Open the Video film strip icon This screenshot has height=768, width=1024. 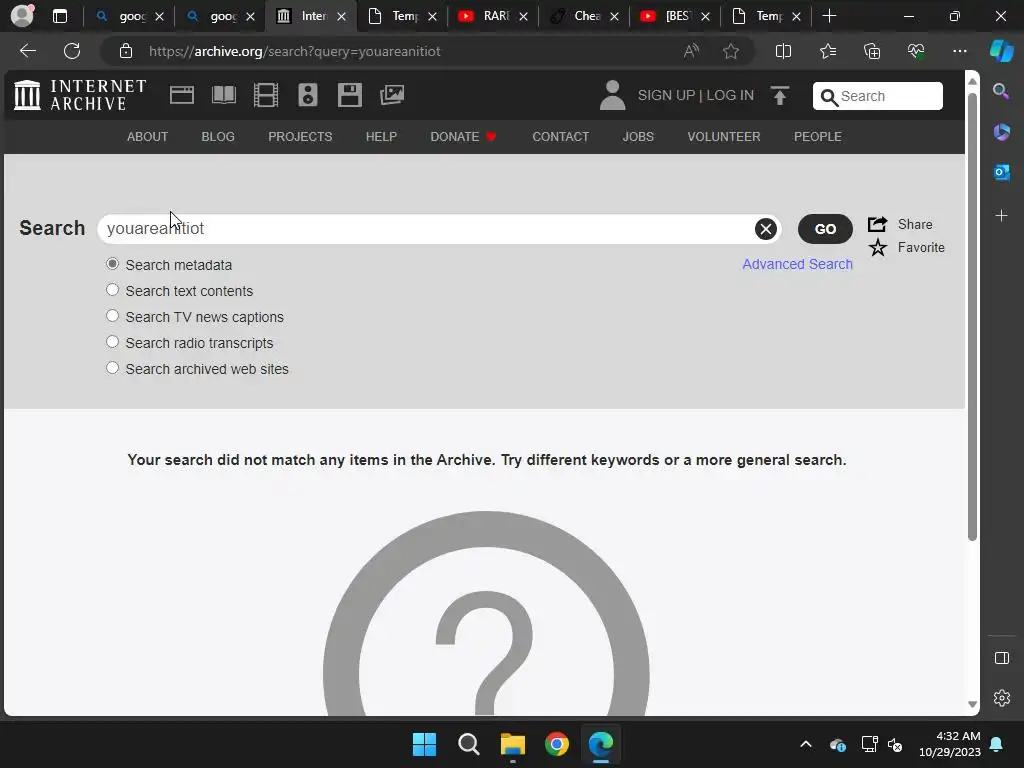(x=266, y=95)
